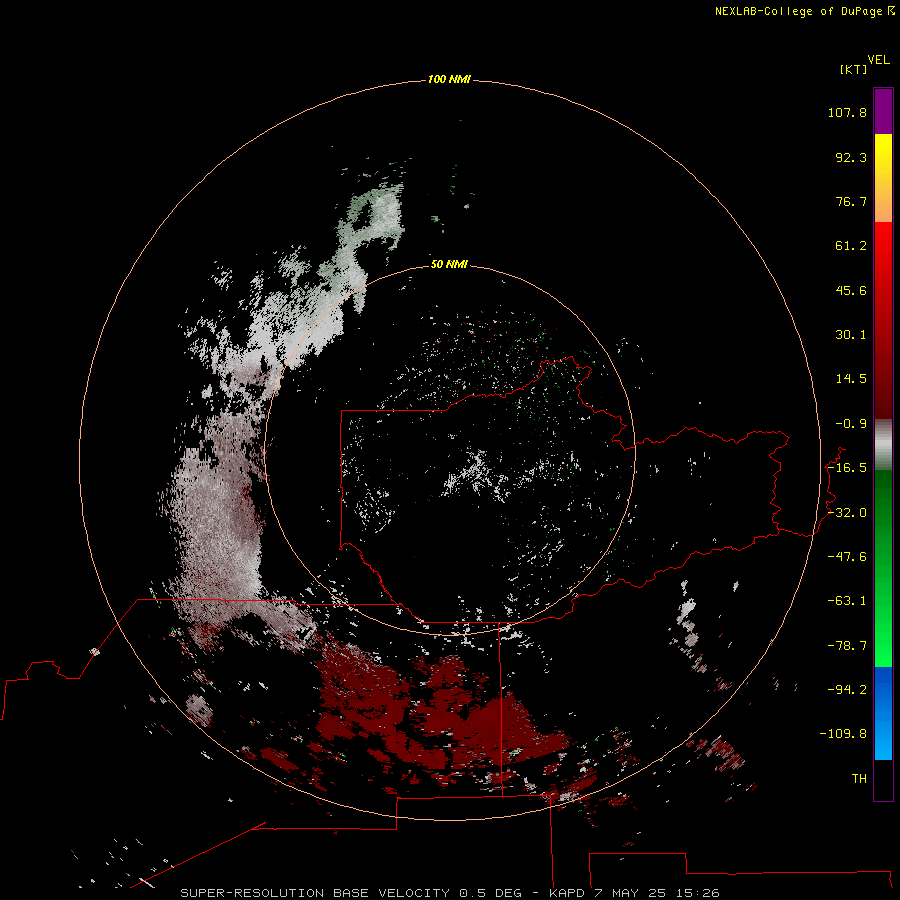Click the NEXLAB-College of DuPage watermark text
The image size is (900, 900).
(804, 11)
